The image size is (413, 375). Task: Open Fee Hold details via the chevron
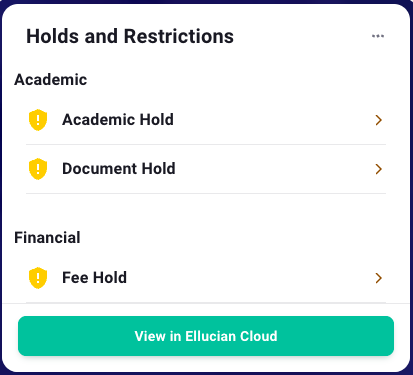tap(378, 278)
